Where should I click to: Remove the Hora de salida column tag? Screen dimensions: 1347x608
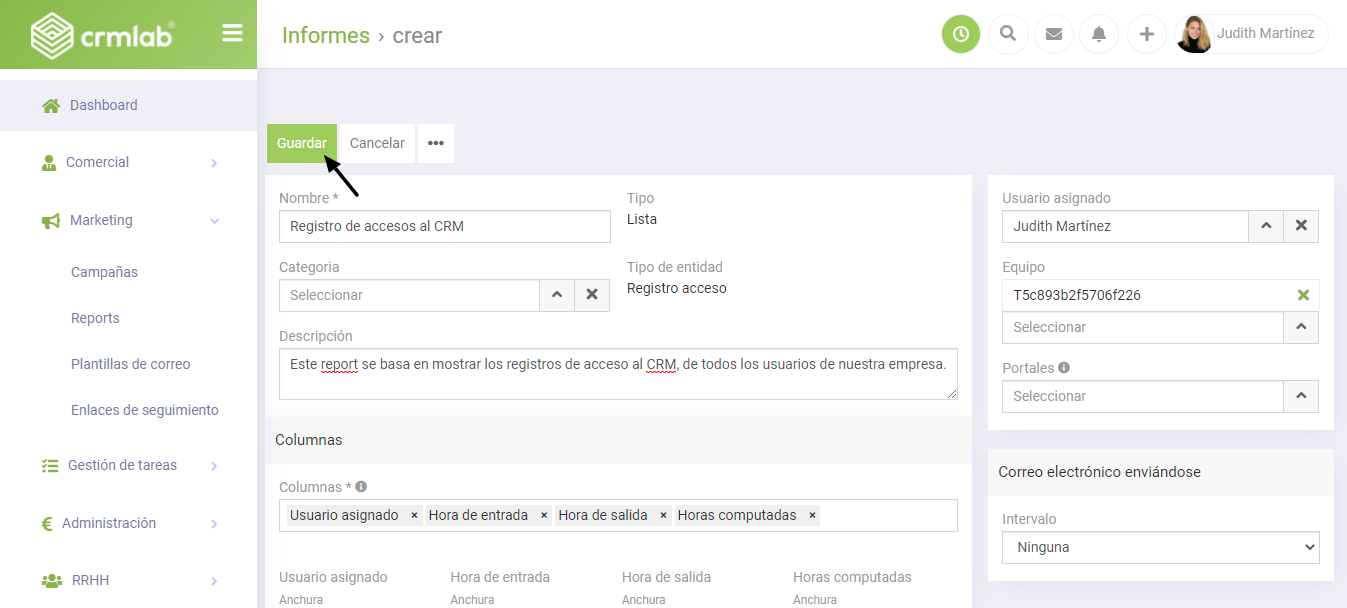tap(663, 516)
